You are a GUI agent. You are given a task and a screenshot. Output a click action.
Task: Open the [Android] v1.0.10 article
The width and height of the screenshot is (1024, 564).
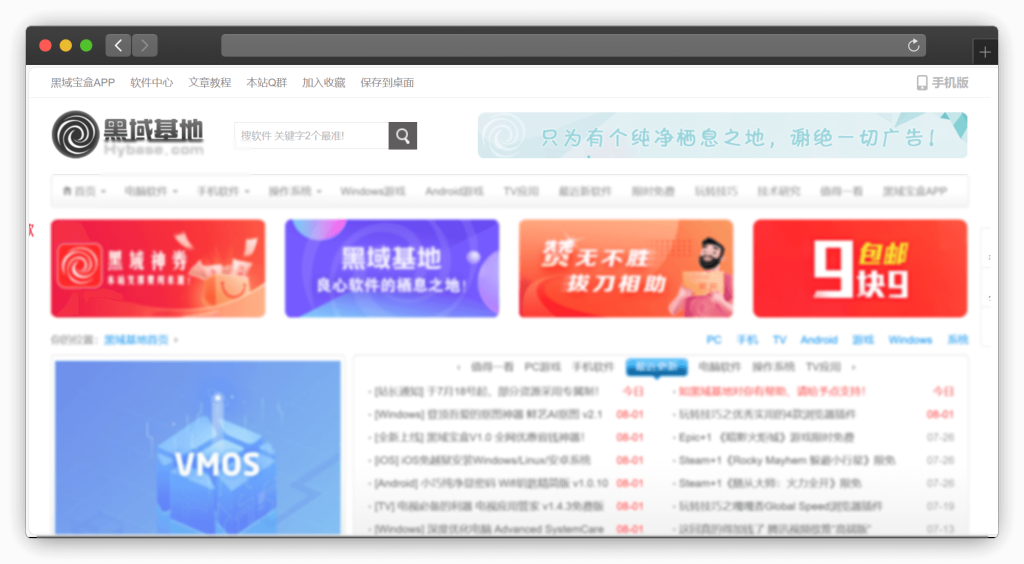491,483
